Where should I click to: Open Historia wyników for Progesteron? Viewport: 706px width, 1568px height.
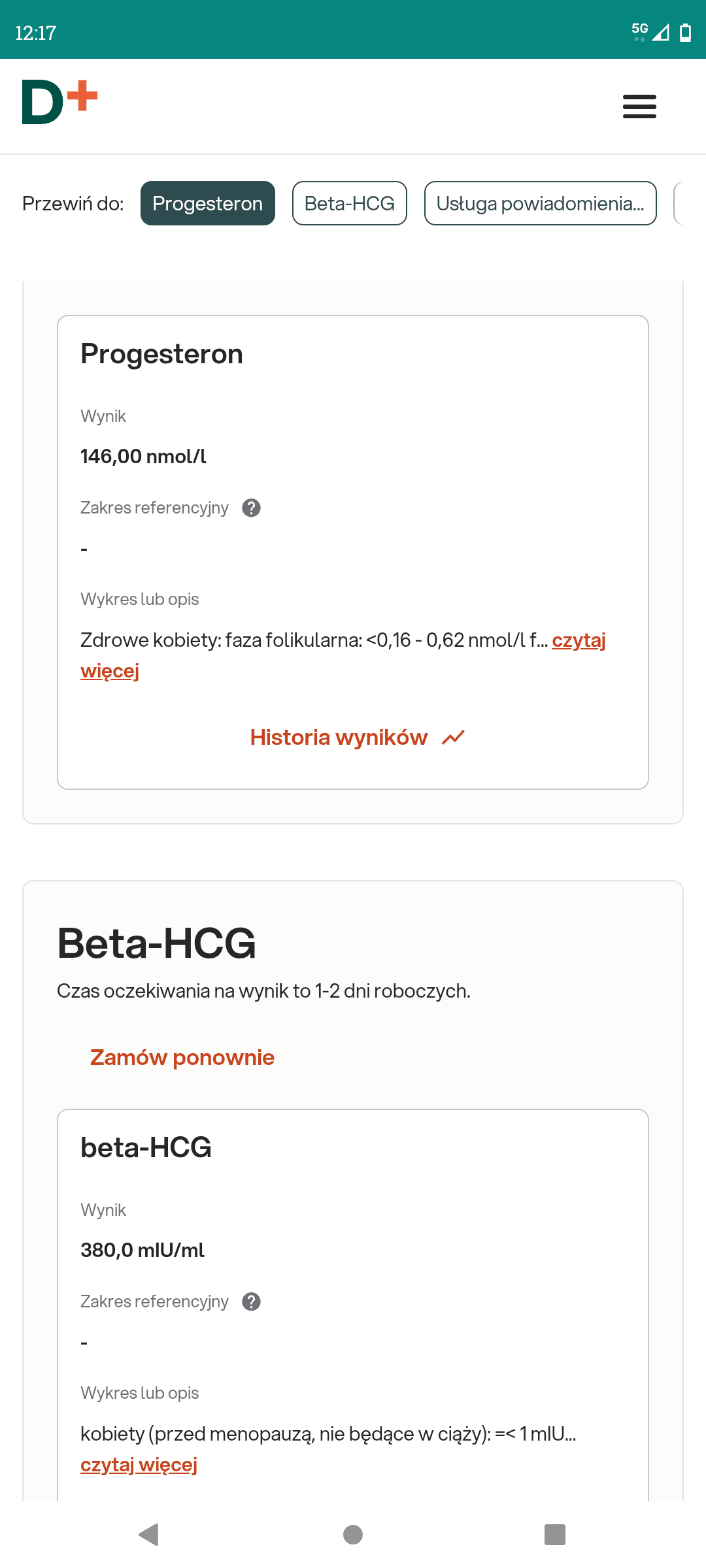click(339, 738)
